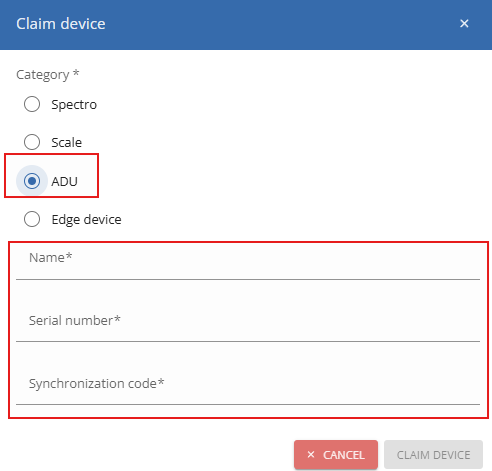The image size is (492, 471).
Task: Click the Claim Device button
Action: click(433, 455)
